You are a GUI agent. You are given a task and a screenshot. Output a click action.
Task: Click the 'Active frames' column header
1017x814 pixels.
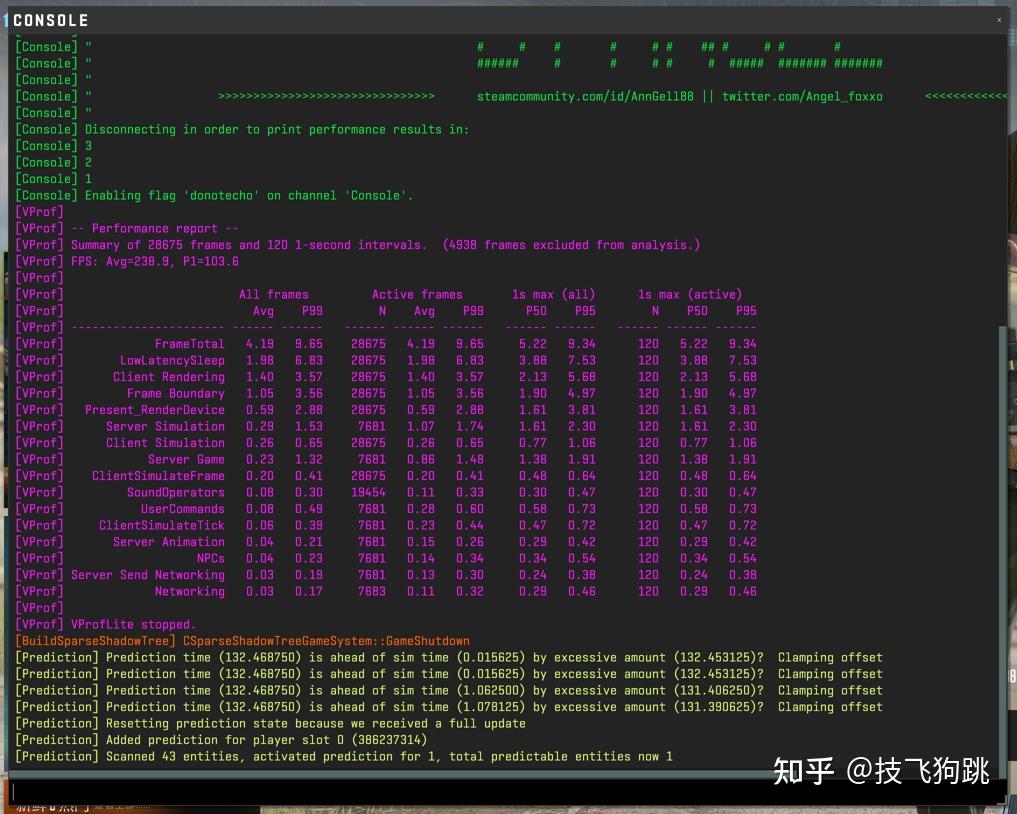point(417,294)
